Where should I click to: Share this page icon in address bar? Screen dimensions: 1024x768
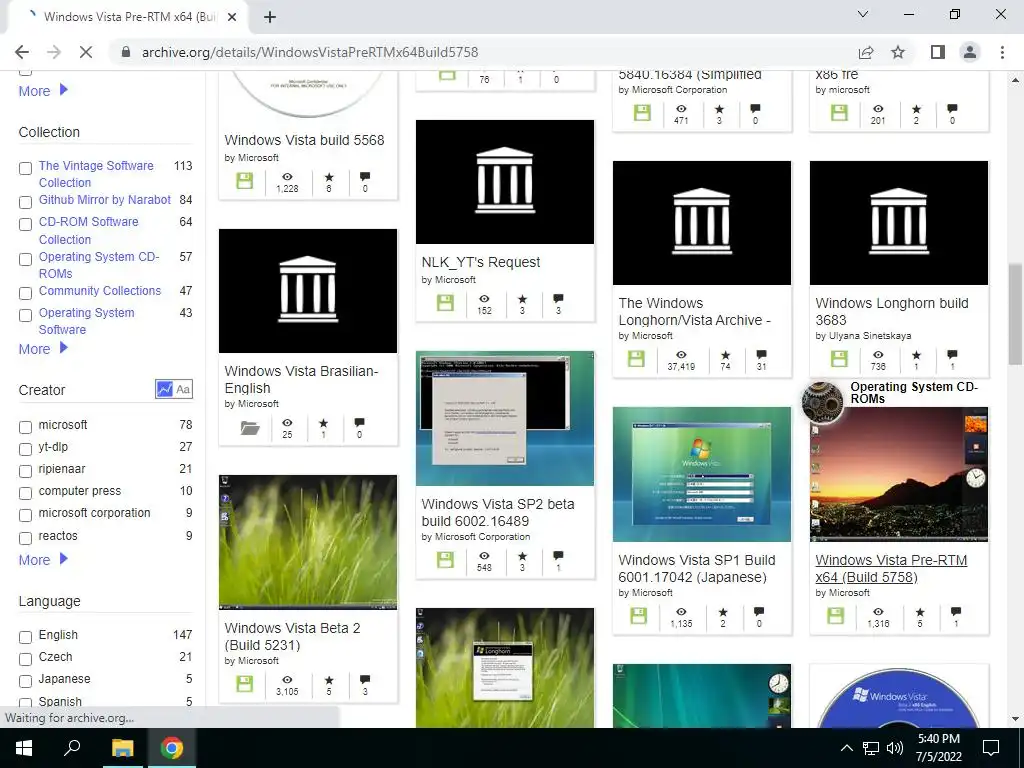pos(866,52)
